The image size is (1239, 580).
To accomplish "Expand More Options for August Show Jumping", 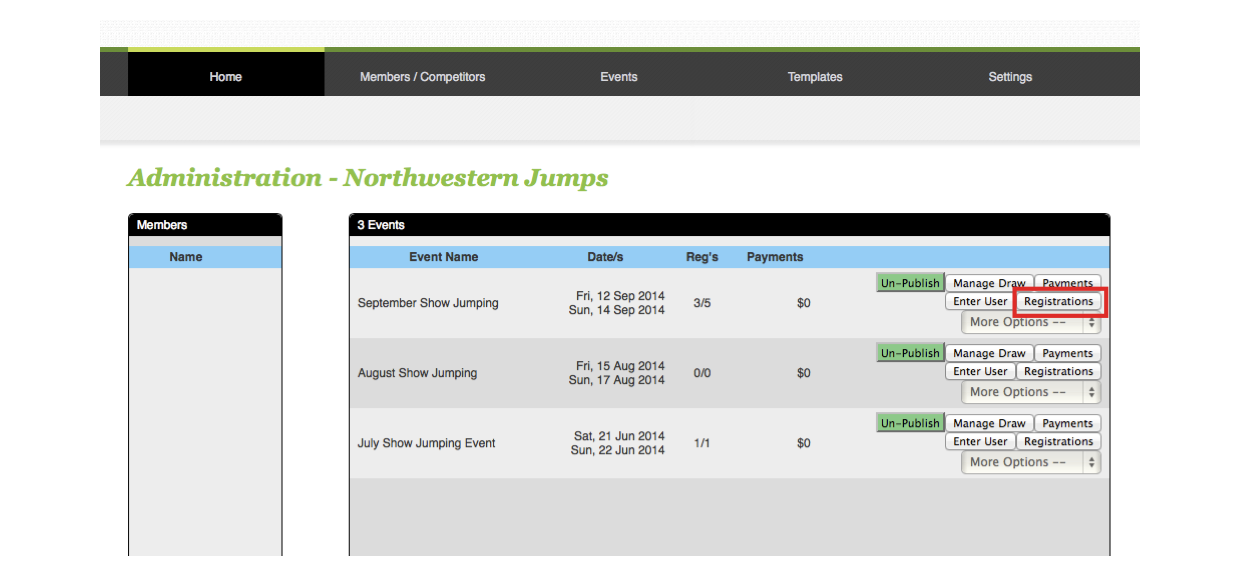I will tap(1030, 392).
